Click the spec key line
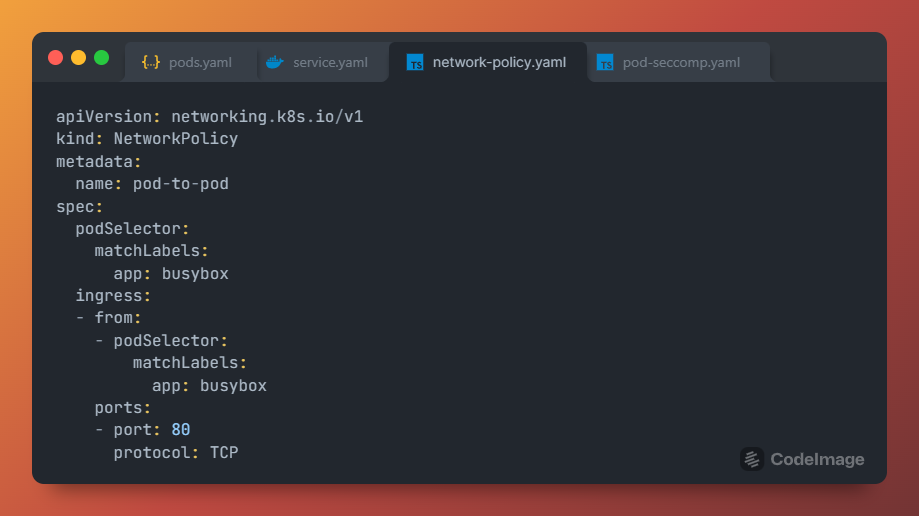 pyautogui.click(x=78, y=206)
